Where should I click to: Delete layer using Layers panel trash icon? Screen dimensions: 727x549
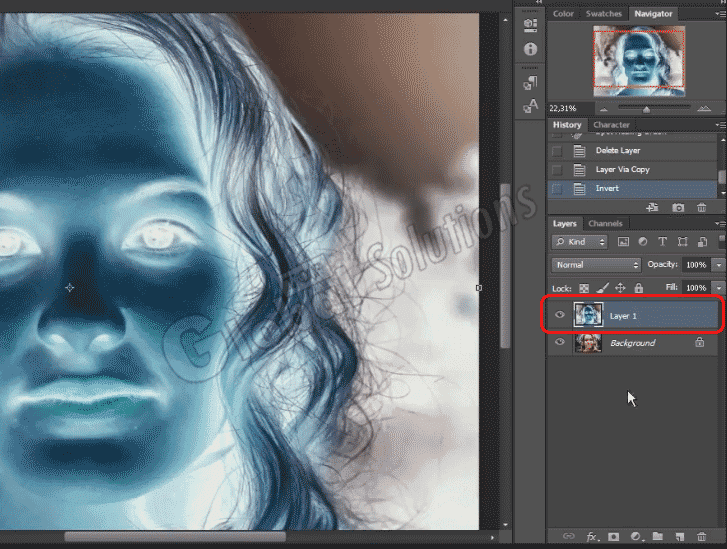(x=701, y=536)
